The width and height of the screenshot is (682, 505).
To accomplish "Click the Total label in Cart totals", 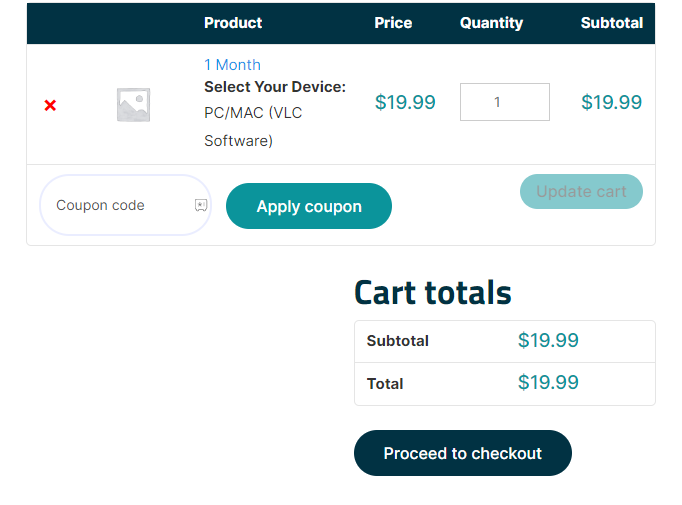I will (x=385, y=384).
